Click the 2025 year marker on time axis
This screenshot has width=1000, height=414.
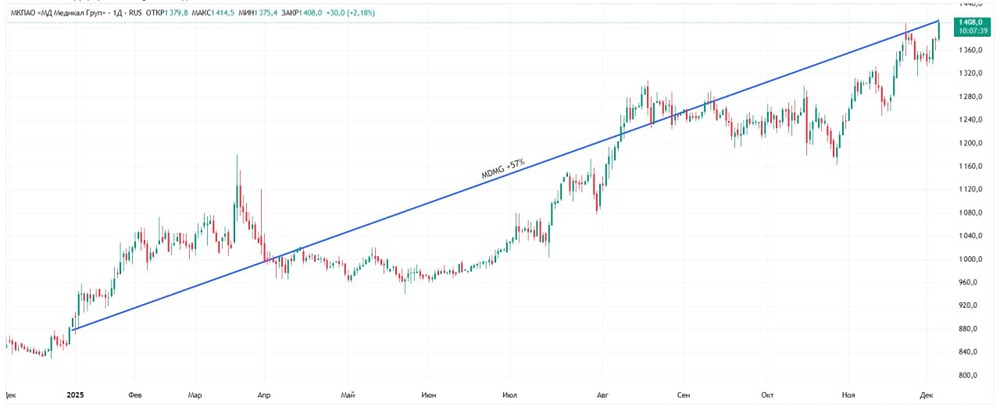73,395
